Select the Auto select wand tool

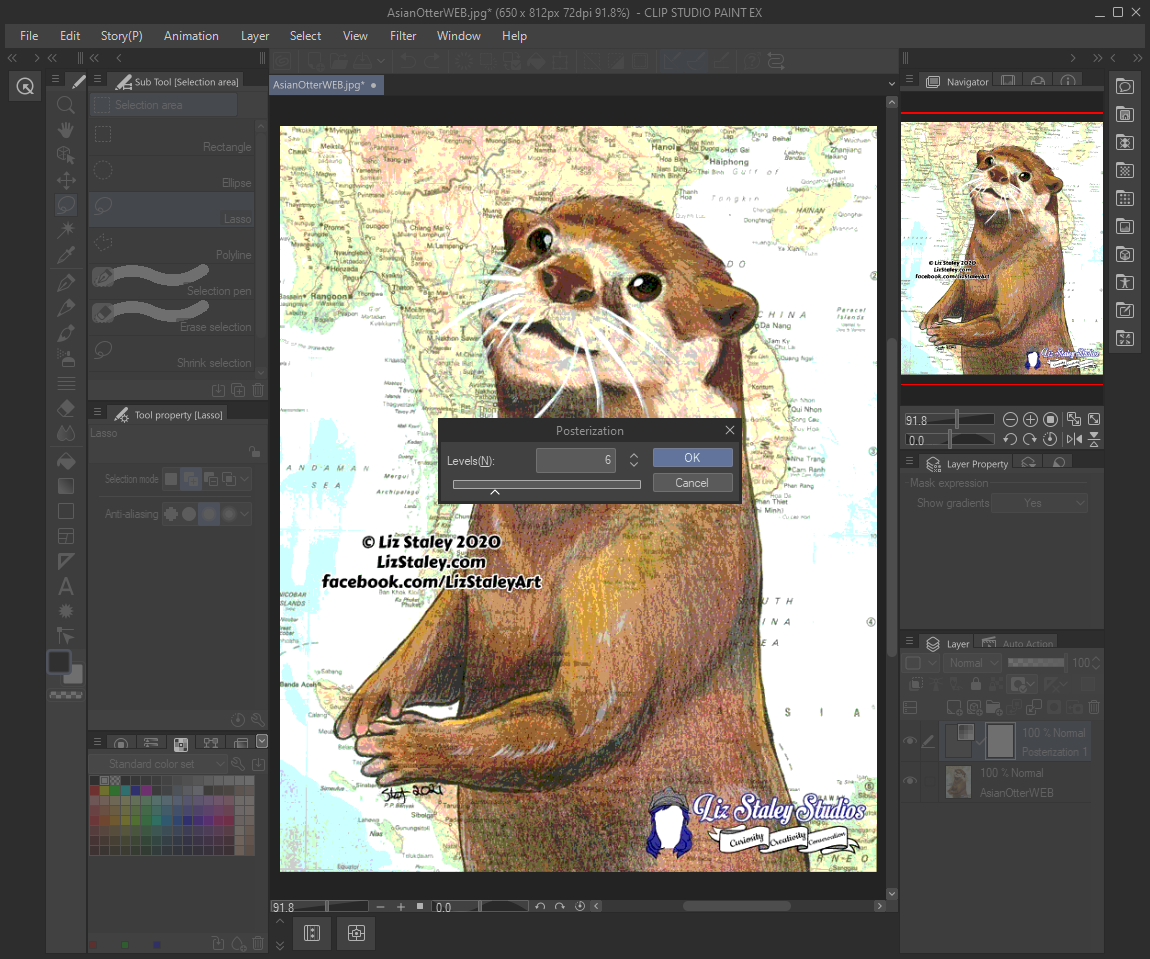pyautogui.click(x=66, y=230)
